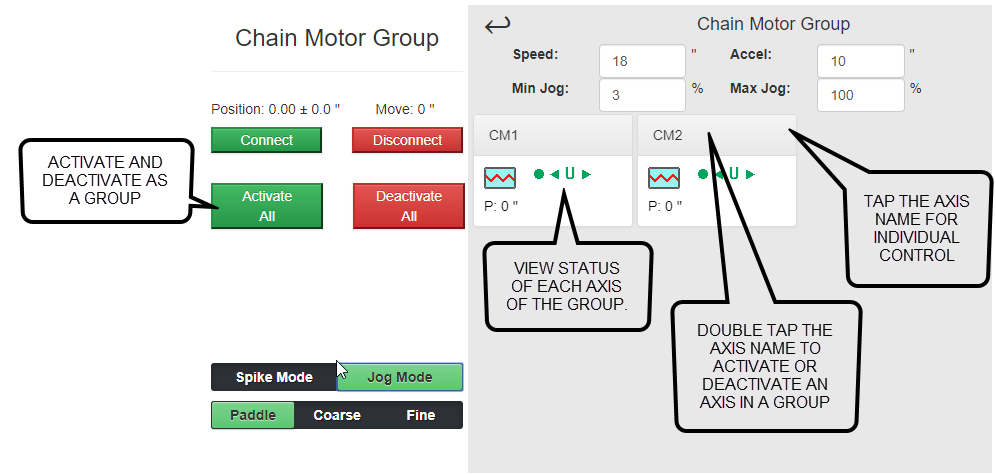The height and width of the screenshot is (474, 996).
Task: Click CM2 right arrow indicator
Action: [x=750, y=174]
